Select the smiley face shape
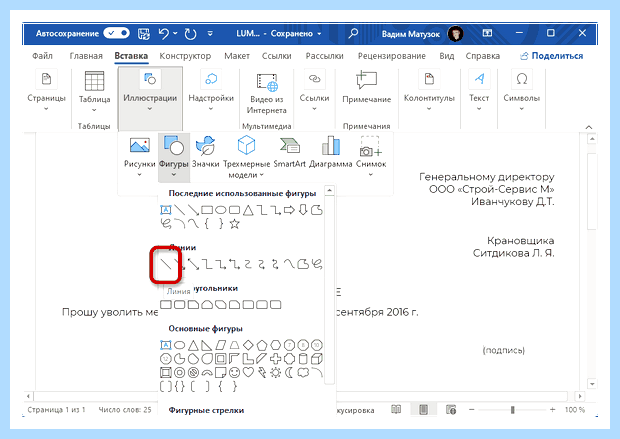The image size is (620, 439). [x=234, y=373]
